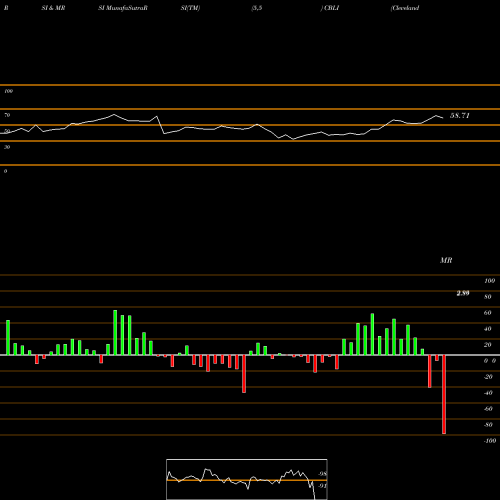This screenshot has height=500, width=500.
Task: Click the tallest red MR bar at far right
Action: click(444, 394)
